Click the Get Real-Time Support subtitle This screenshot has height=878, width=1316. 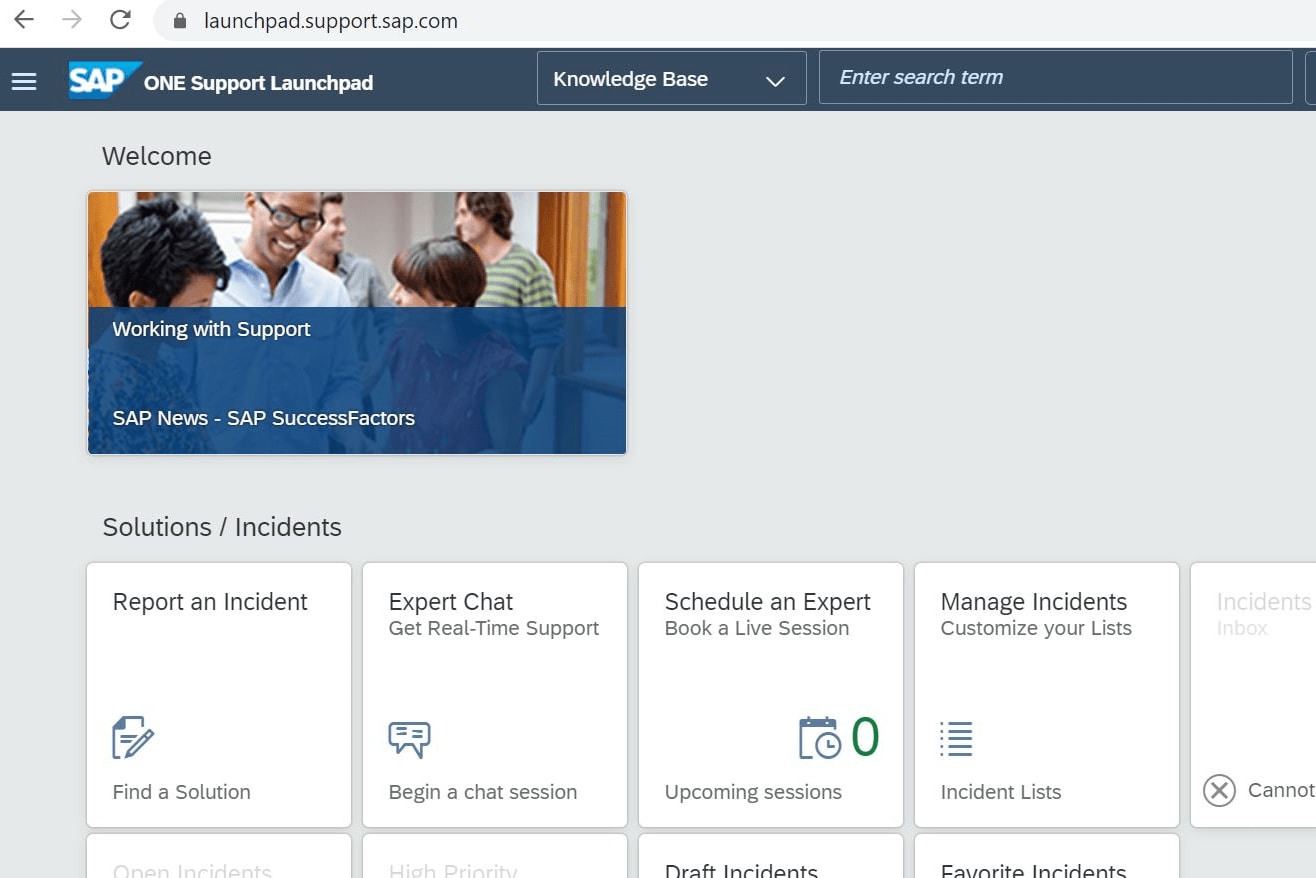click(493, 628)
